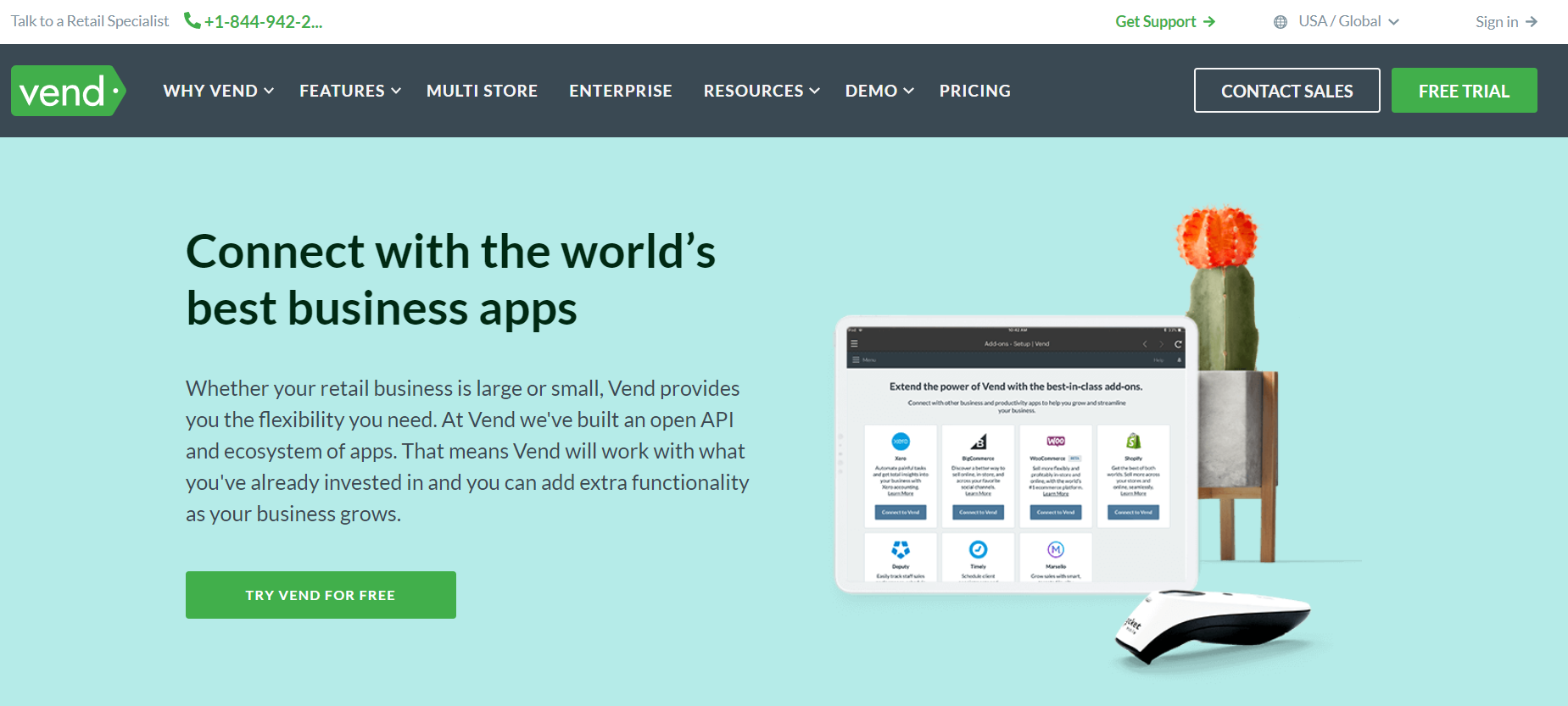Click the globe icon beside USA / Global

1281,22
